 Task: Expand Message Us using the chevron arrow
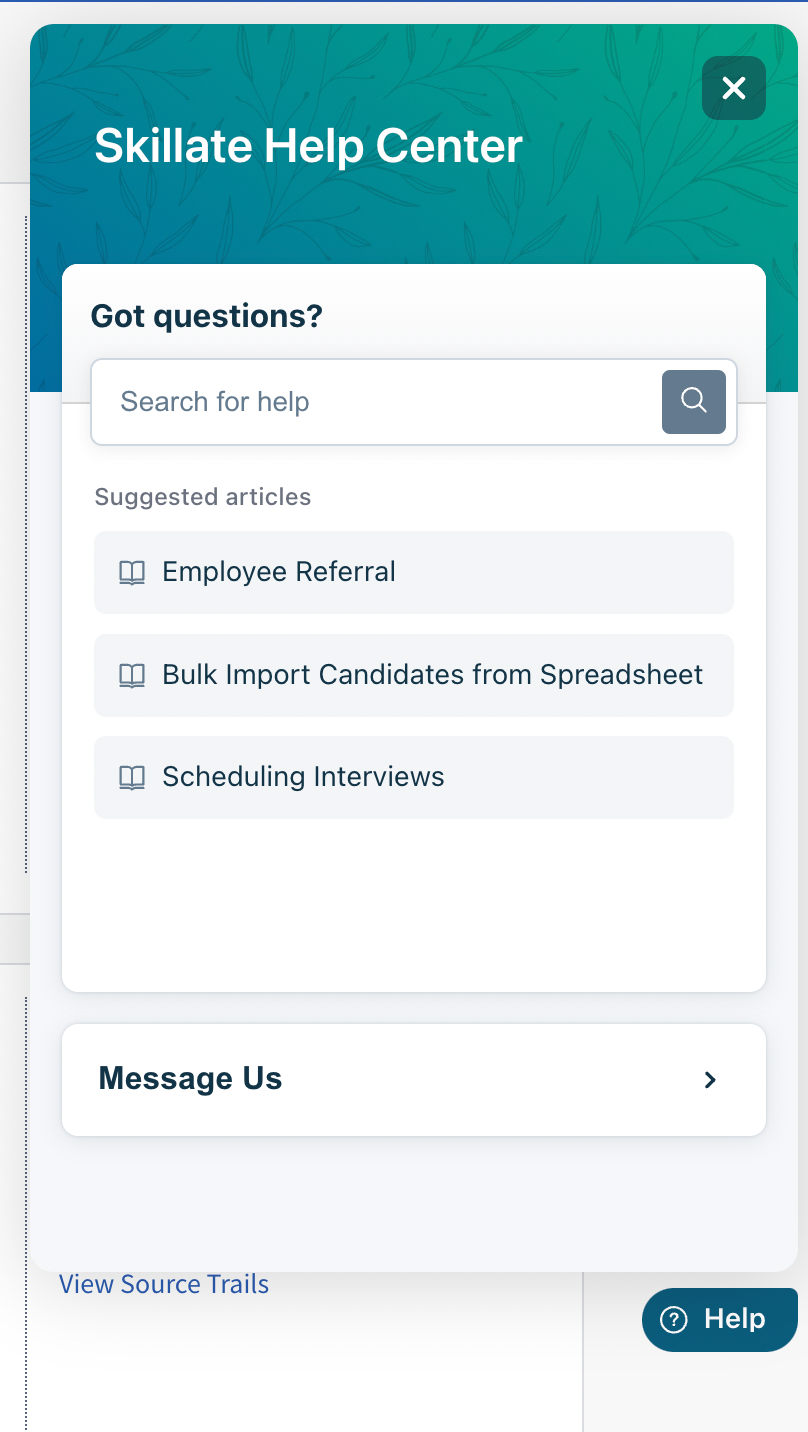[710, 1080]
